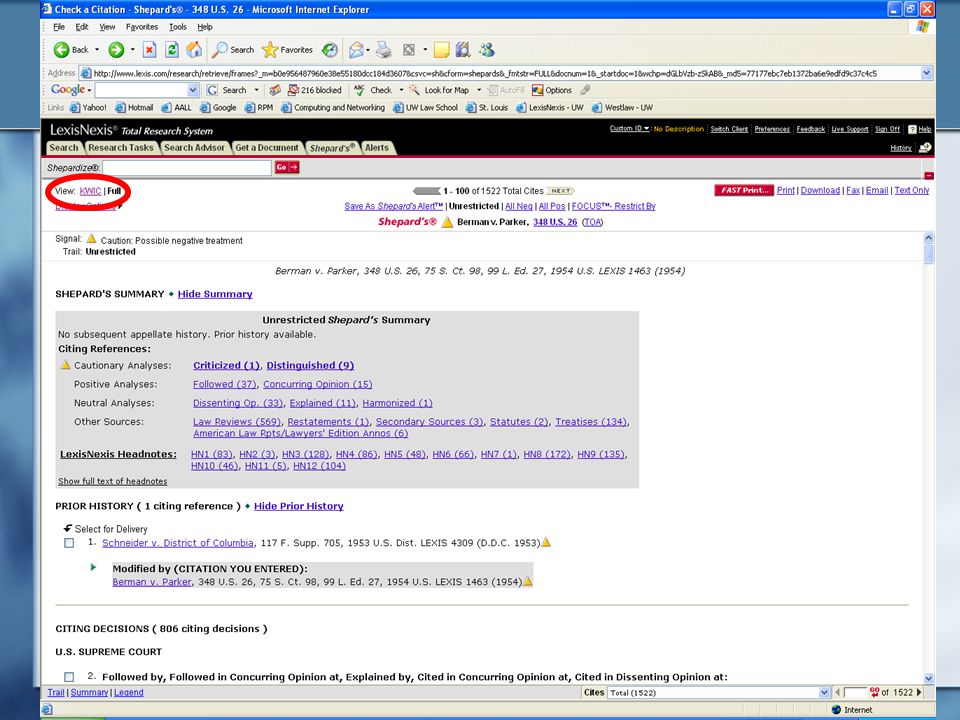The width and height of the screenshot is (960, 720).
Task: Open the Favorites menu in the menu bar
Action: click(141, 27)
